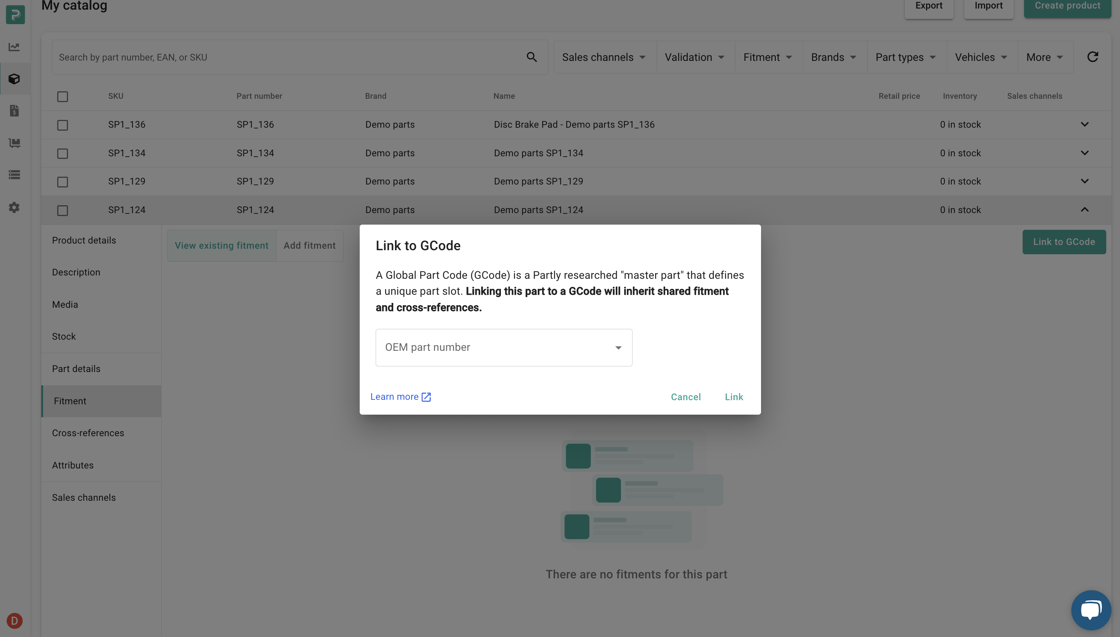Open the Learn more link

401,397
